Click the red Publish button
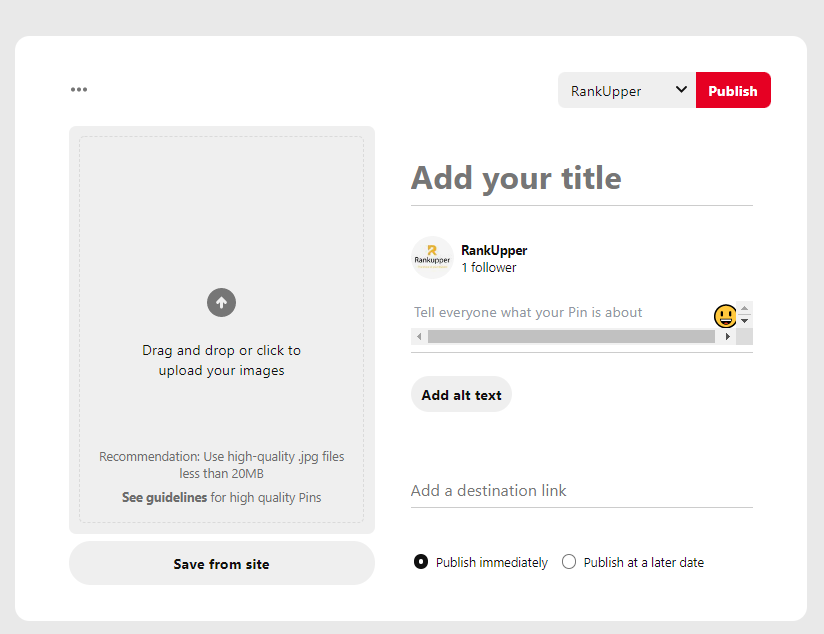The width and height of the screenshot is (824, 634). click(733, 90)
